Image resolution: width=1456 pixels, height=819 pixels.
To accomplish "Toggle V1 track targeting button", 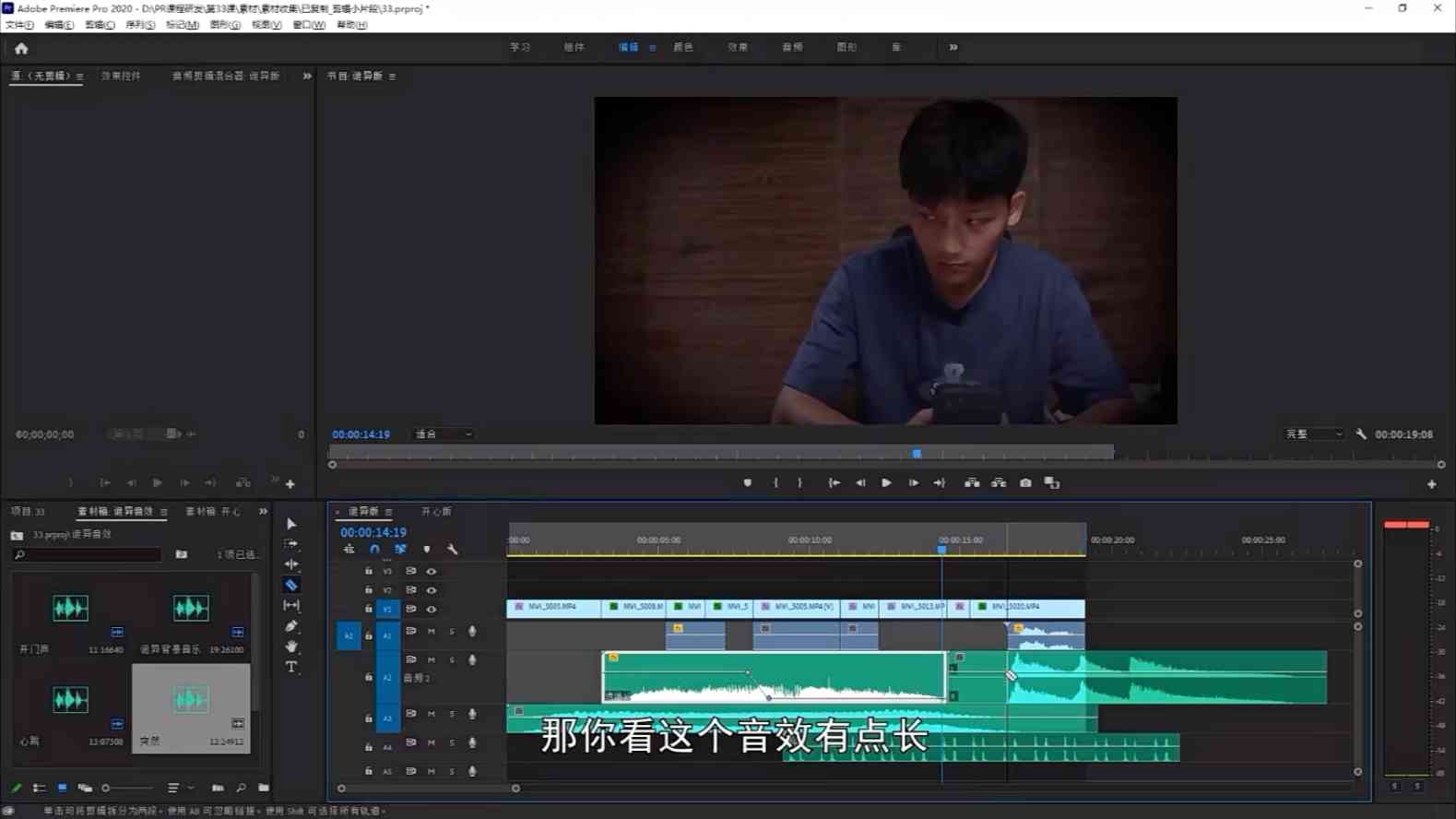I will pyautogui.click(x=388, y=610).
